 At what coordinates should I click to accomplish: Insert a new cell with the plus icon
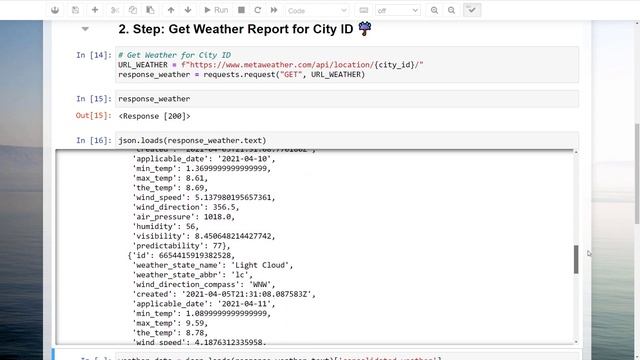pyautogui.click(x=95, y=10)
